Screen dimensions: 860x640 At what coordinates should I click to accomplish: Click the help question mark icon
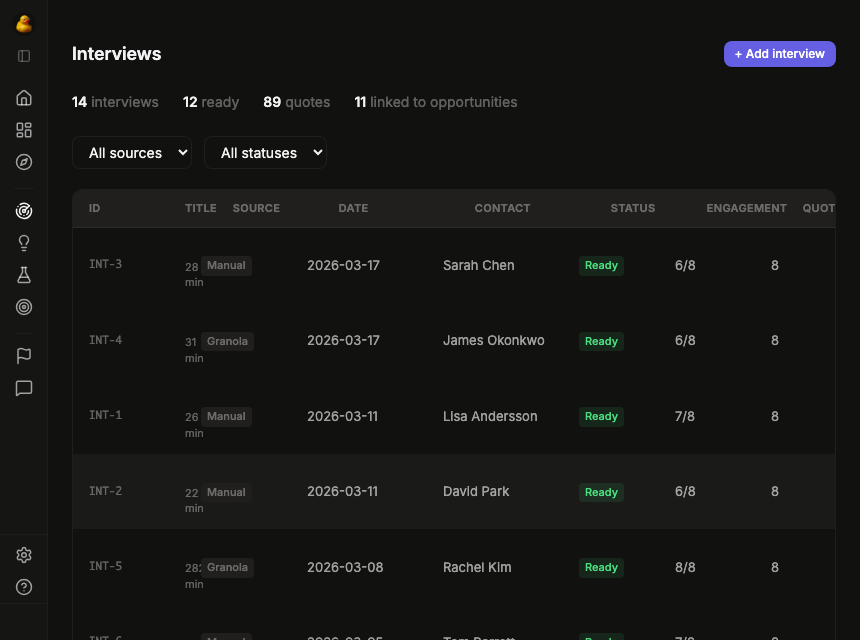tap(23, 587)
